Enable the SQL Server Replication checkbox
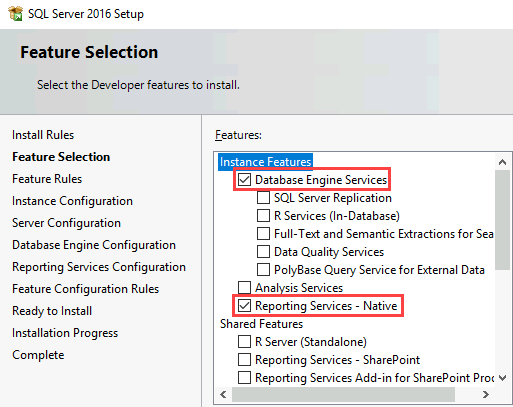513x407 pixels. (263, 198)
